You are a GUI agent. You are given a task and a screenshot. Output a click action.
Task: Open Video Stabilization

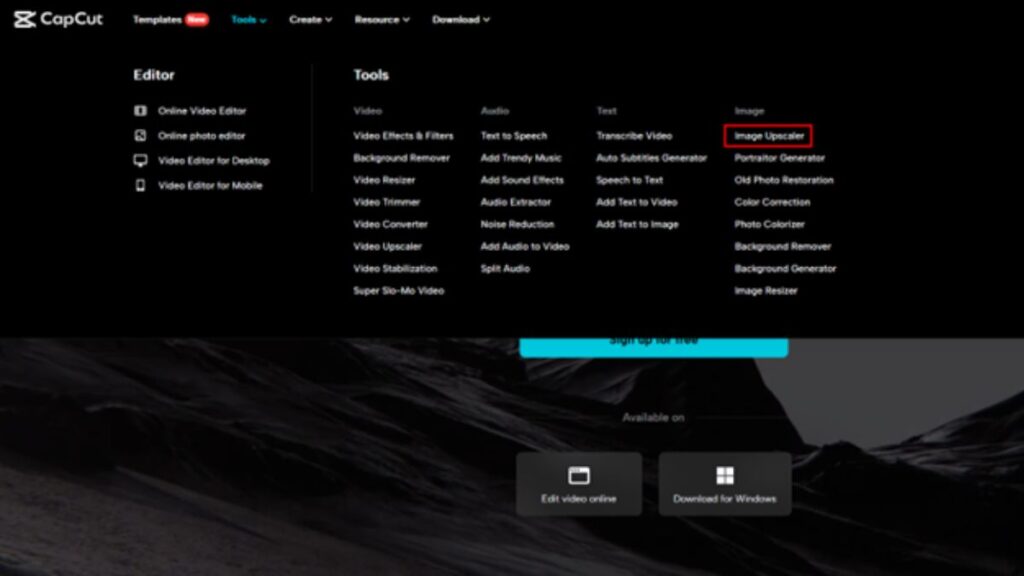pyautogui.click(x=395, y=268)
